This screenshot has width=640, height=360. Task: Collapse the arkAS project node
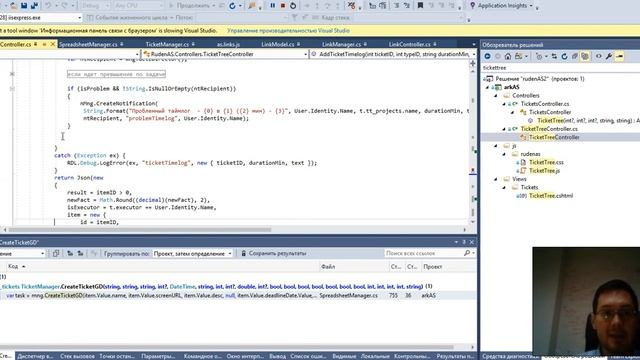pyautogui.click(x=487, y=87)
